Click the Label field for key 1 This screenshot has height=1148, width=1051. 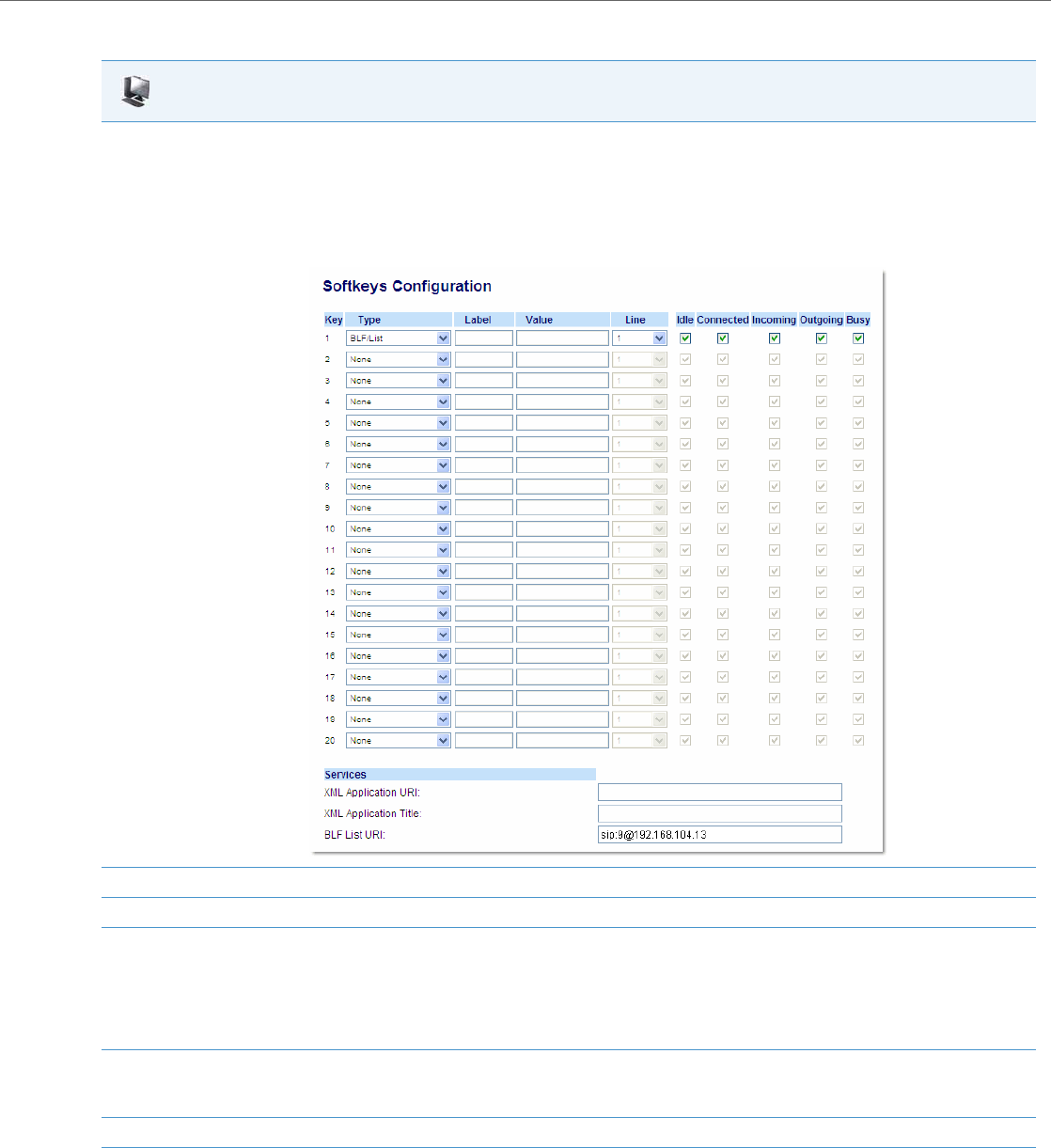coord(484,338)
